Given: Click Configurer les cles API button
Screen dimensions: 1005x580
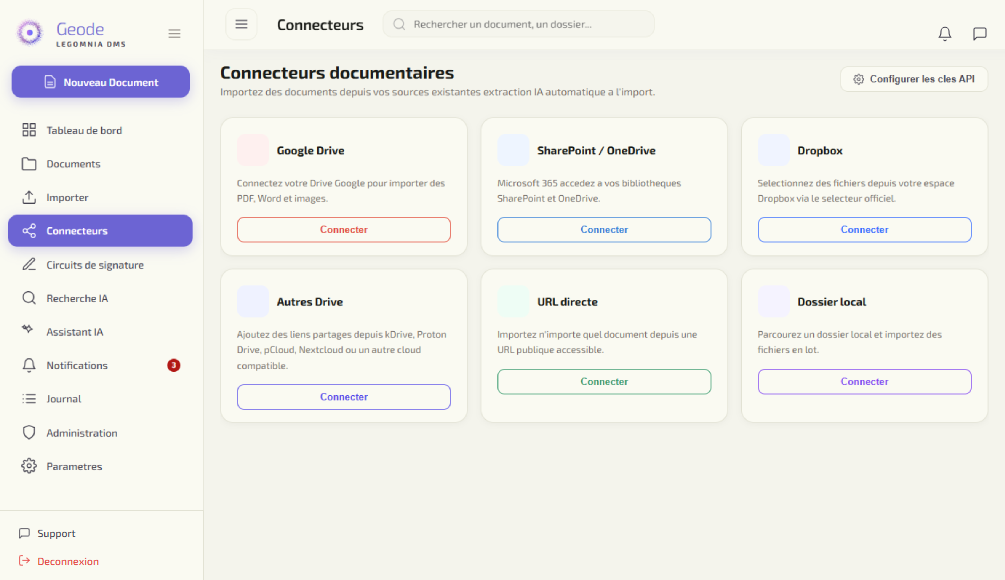Looking at the screenshot, I should [x=914, y=79].
